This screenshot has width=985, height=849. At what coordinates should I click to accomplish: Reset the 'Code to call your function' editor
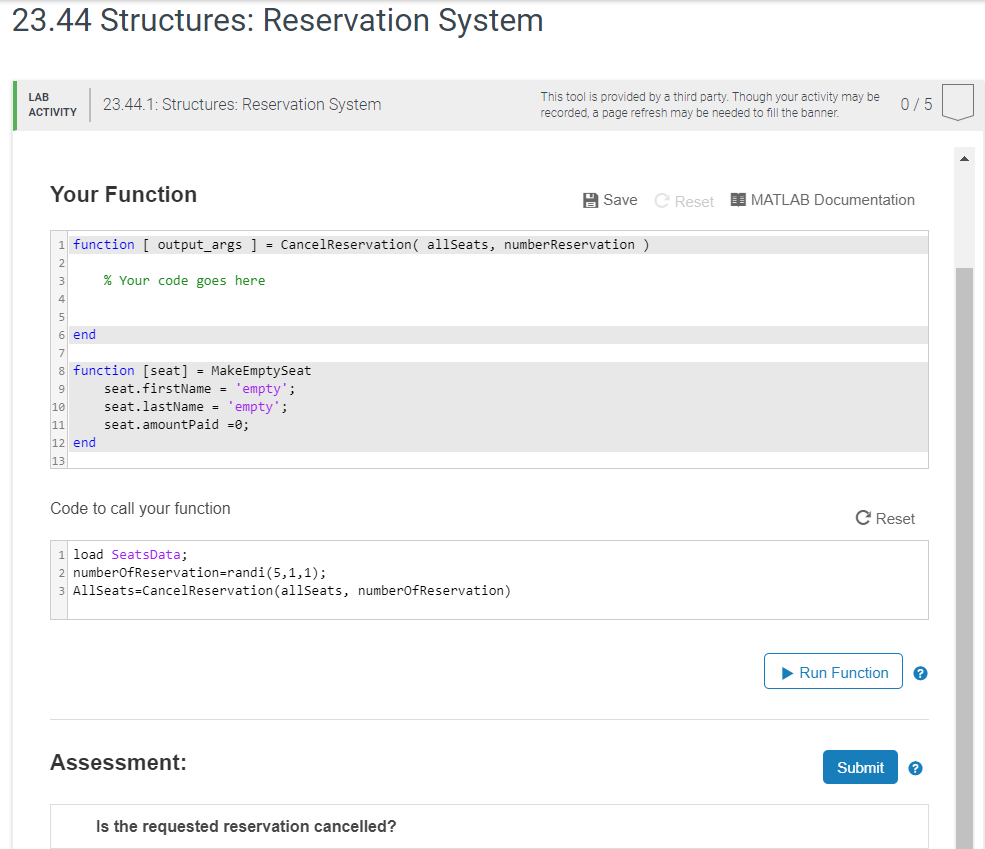click(x=885, y=518)
